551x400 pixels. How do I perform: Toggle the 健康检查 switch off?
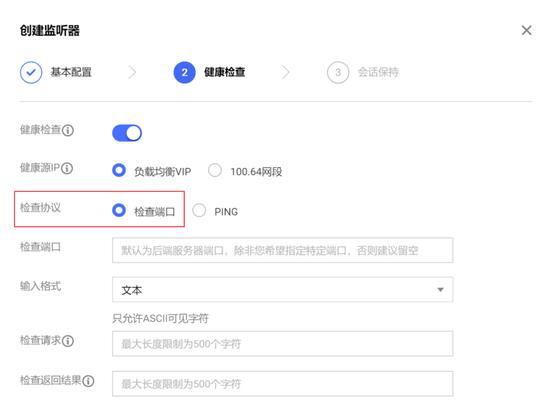click(x=127, y=133)
